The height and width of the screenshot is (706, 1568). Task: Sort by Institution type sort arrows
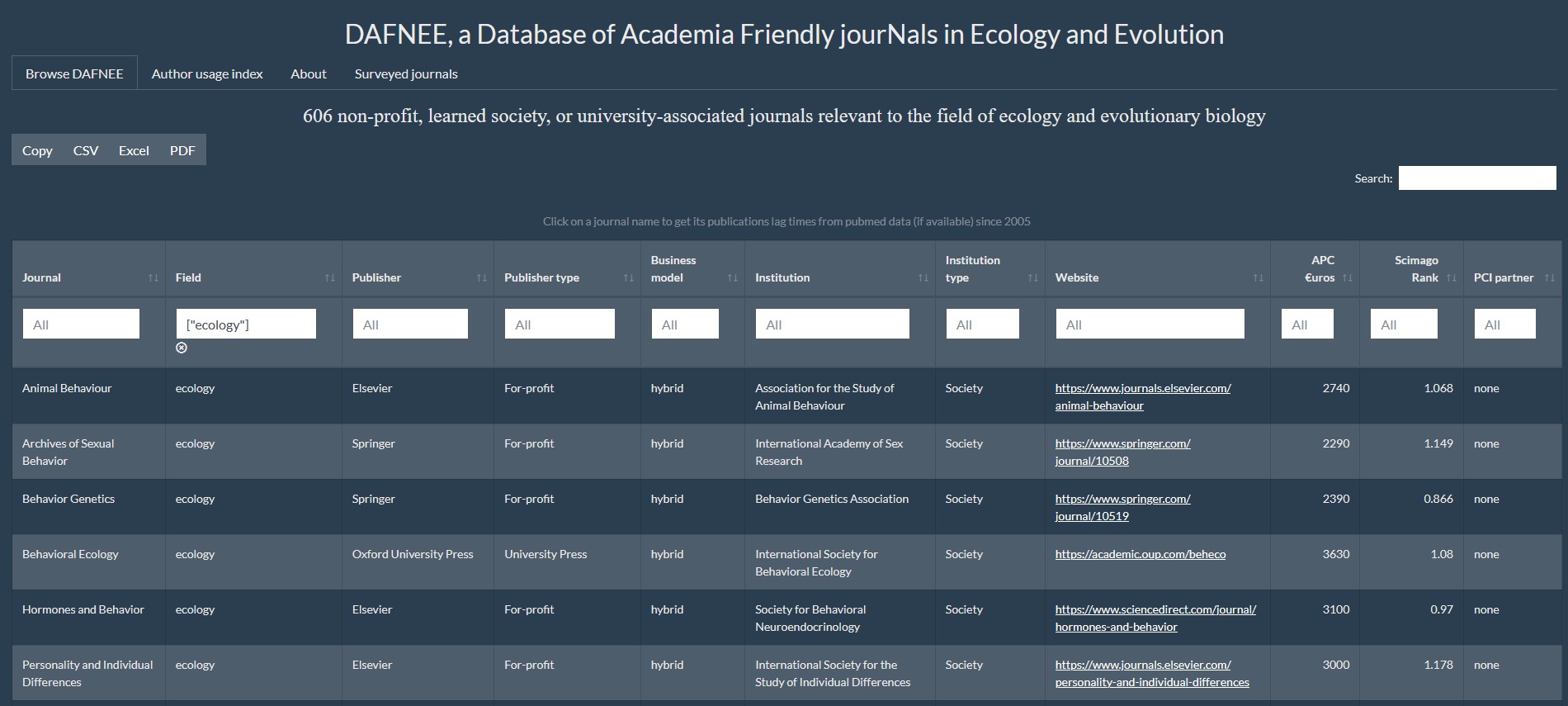coord(1032,278)
